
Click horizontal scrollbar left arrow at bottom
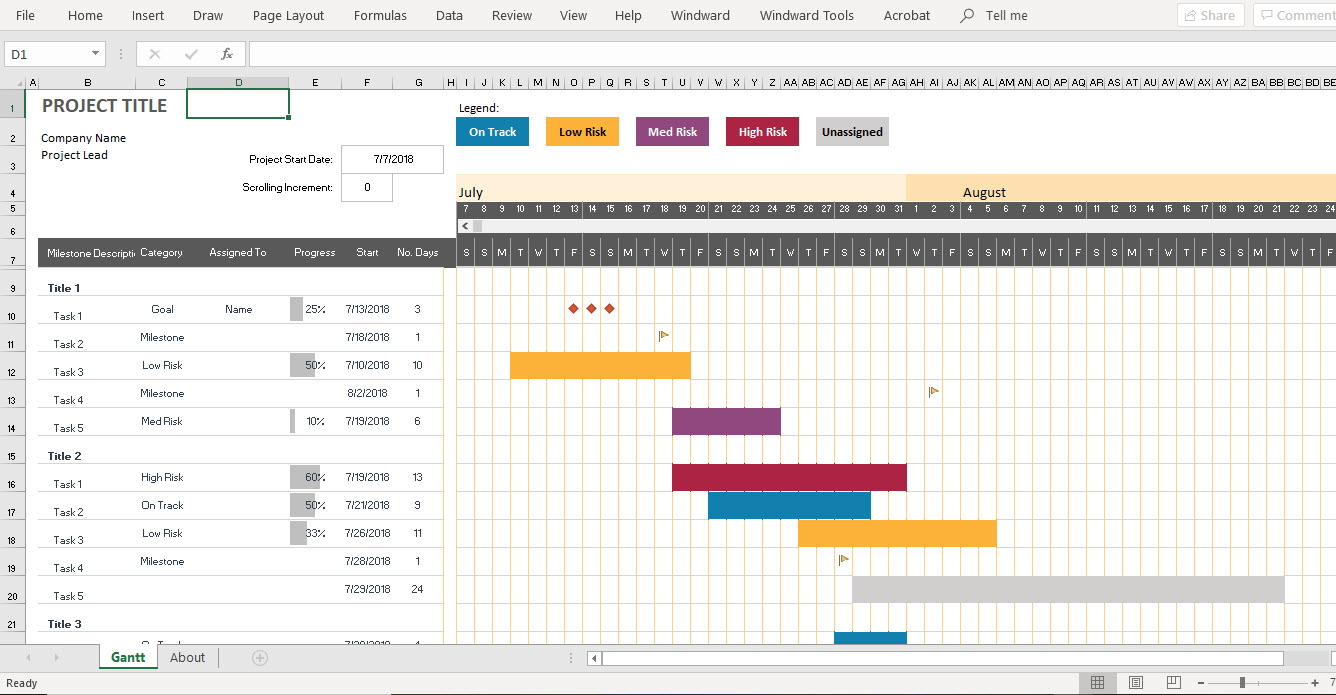pyautogui.click(x=594, y=658)
